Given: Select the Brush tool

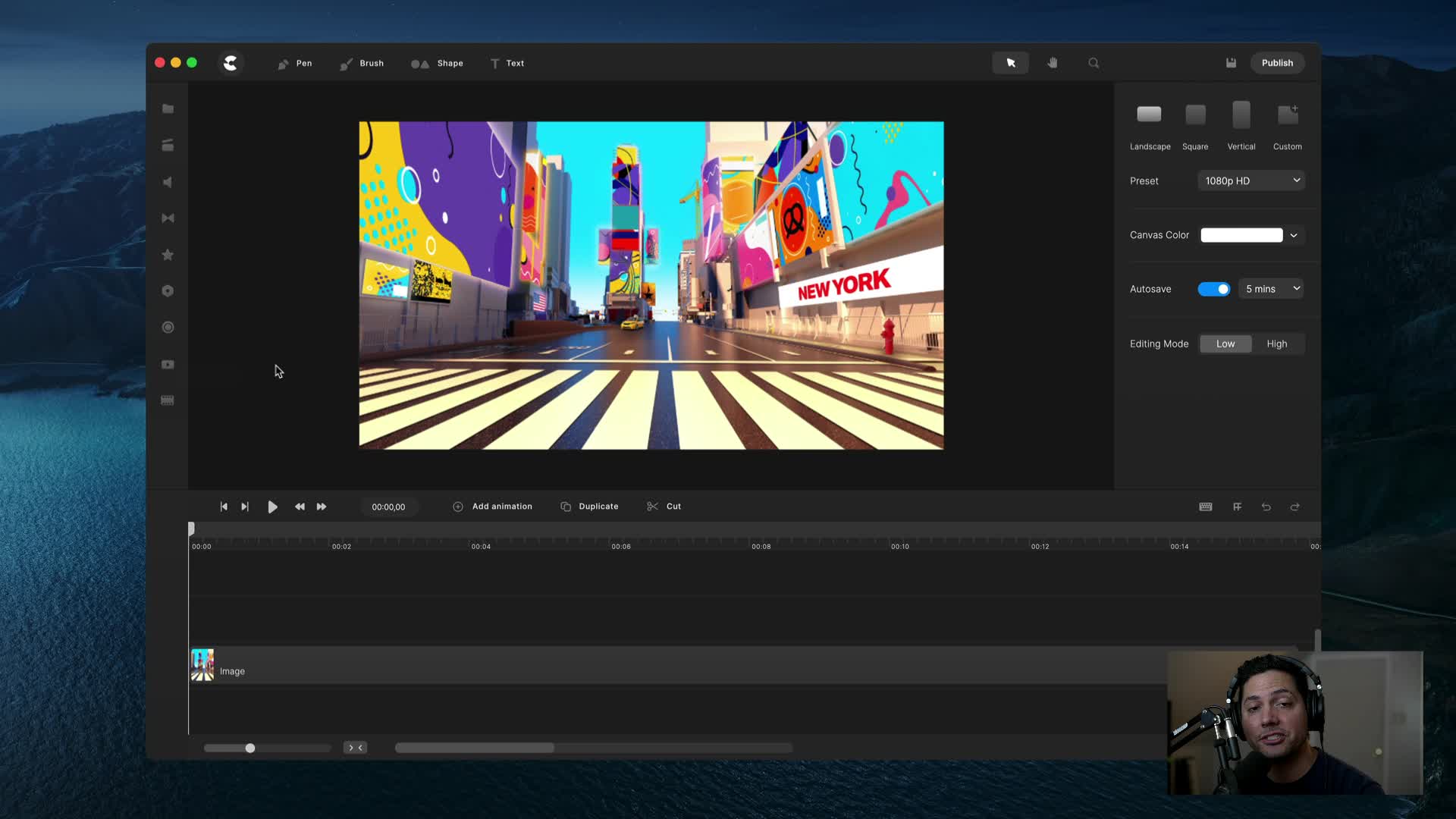Looking at the screenshot, I should coord(362,63).
